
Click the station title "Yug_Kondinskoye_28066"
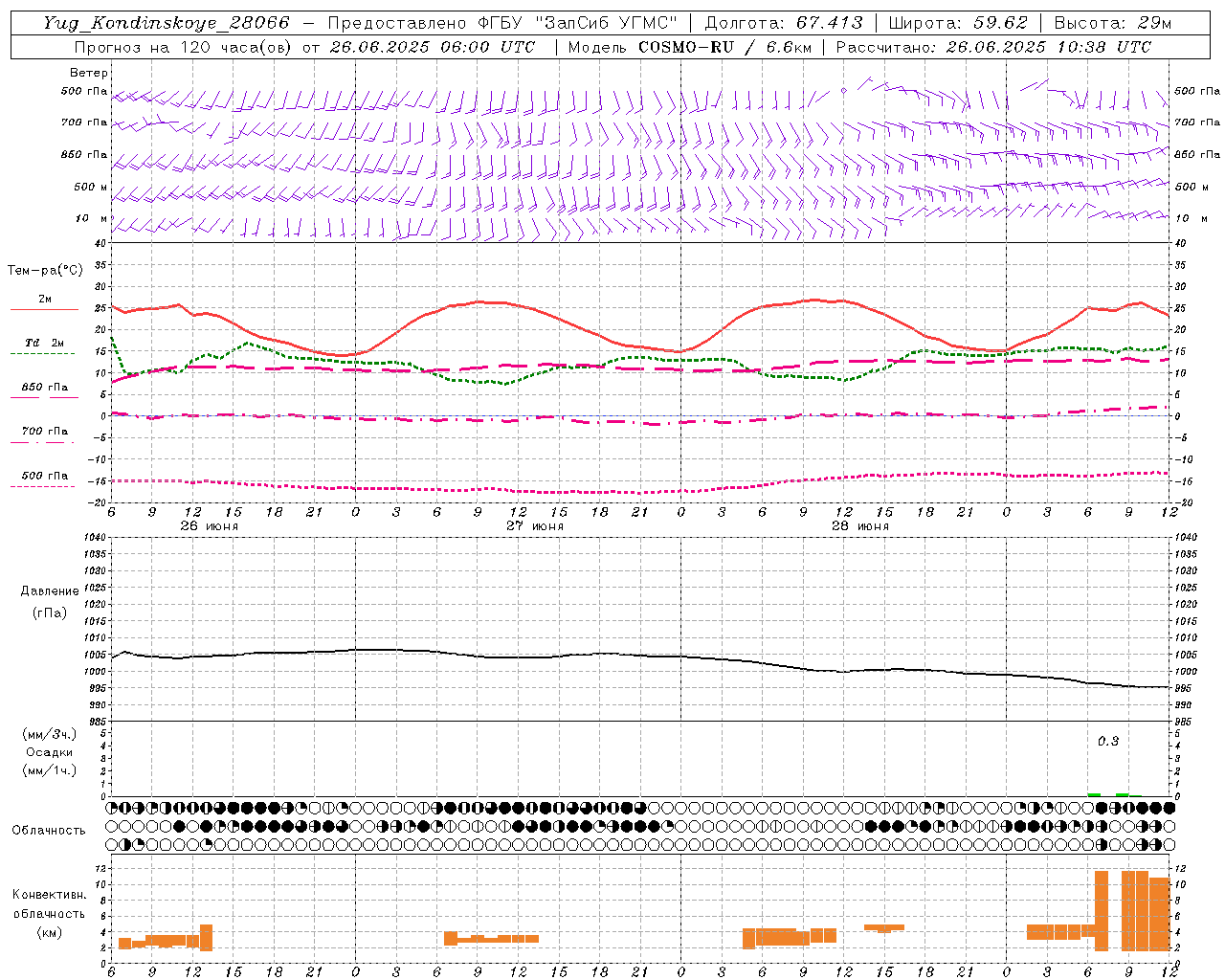[165, 23]
